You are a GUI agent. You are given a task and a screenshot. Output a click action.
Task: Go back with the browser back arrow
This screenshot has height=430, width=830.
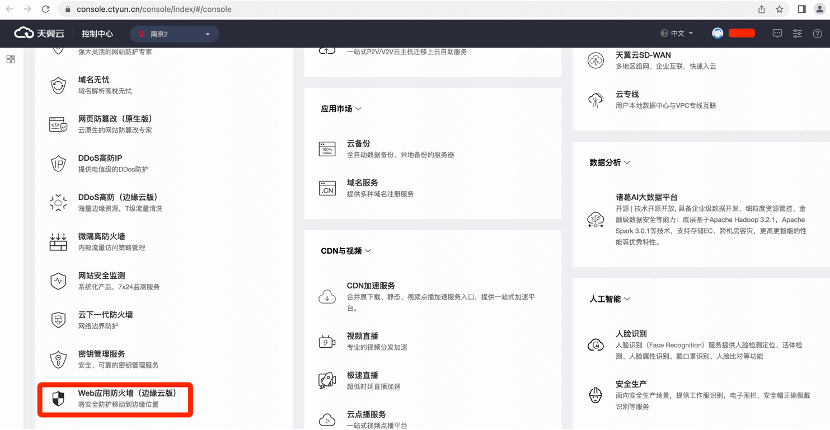(10, 9)
